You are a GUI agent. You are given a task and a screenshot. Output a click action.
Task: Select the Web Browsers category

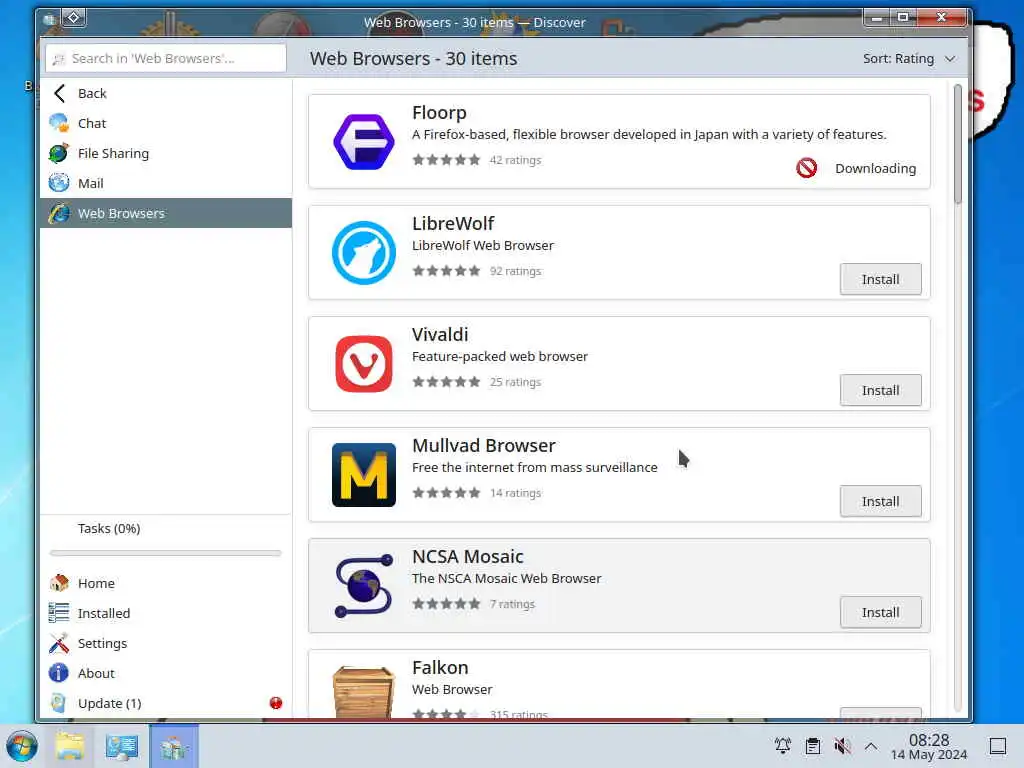click(166, 213)
